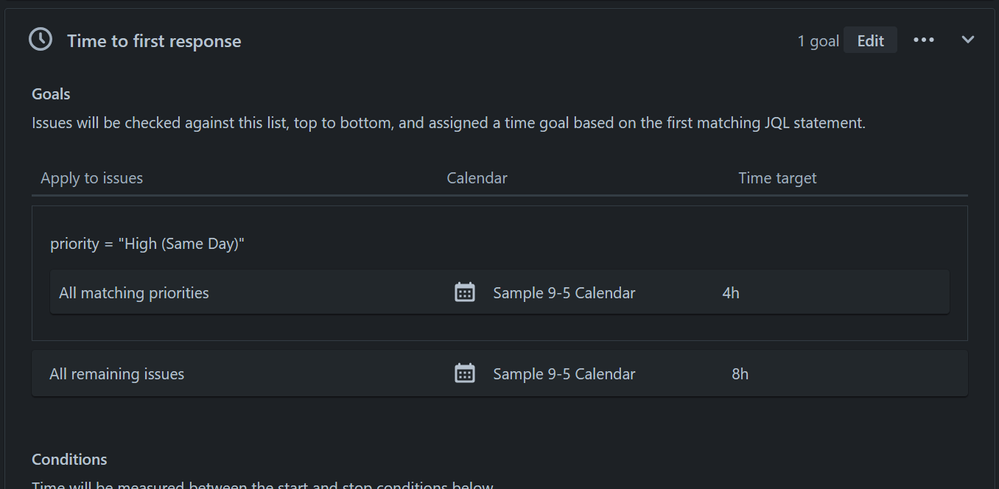The image size is (999, 489).
Task: Click the calendar icon in All matching priorities row
Action: [464, 292]
